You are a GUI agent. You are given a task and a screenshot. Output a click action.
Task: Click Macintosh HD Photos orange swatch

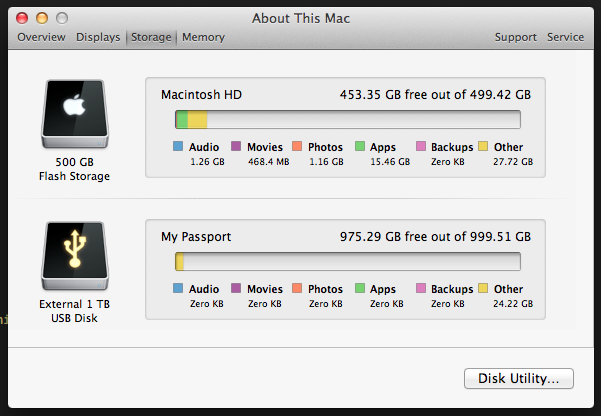coord(297,146)
